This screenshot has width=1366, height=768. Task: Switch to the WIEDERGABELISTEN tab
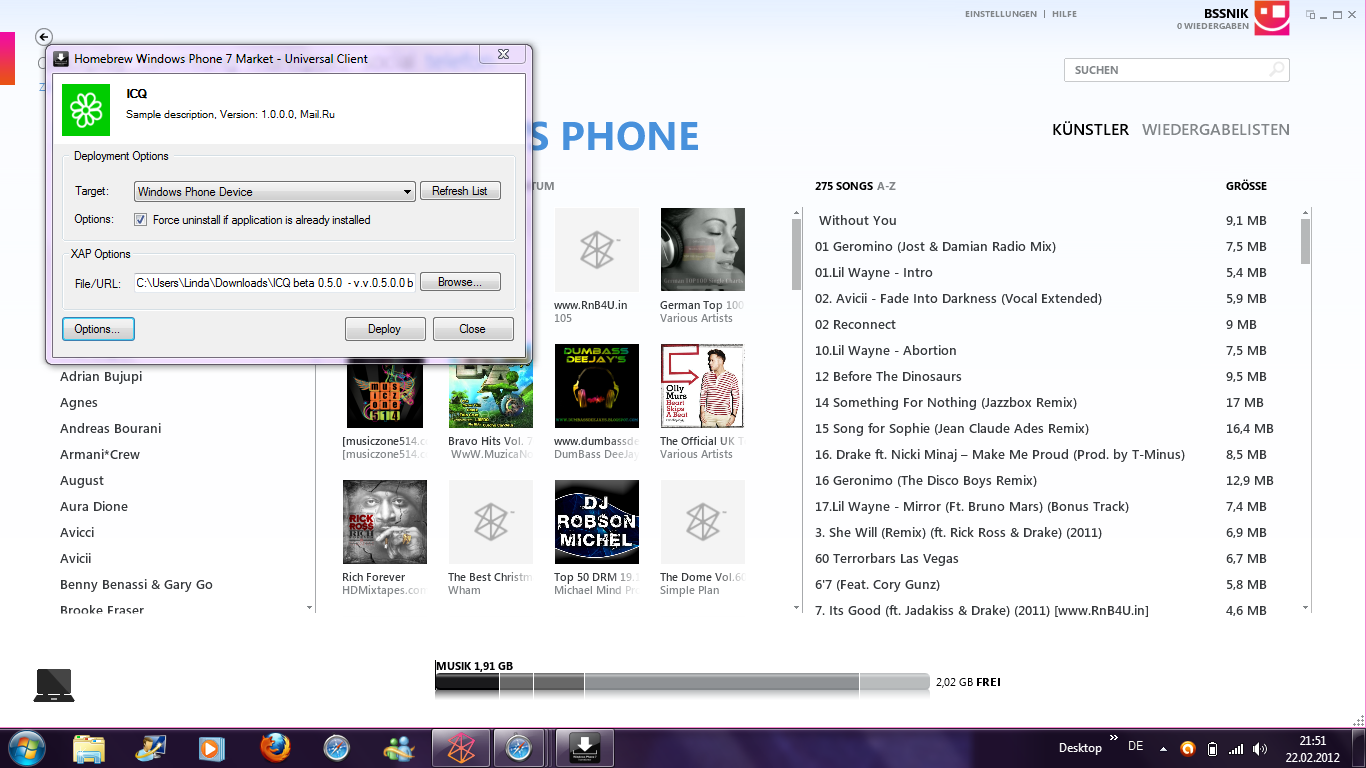point(1216,130)
